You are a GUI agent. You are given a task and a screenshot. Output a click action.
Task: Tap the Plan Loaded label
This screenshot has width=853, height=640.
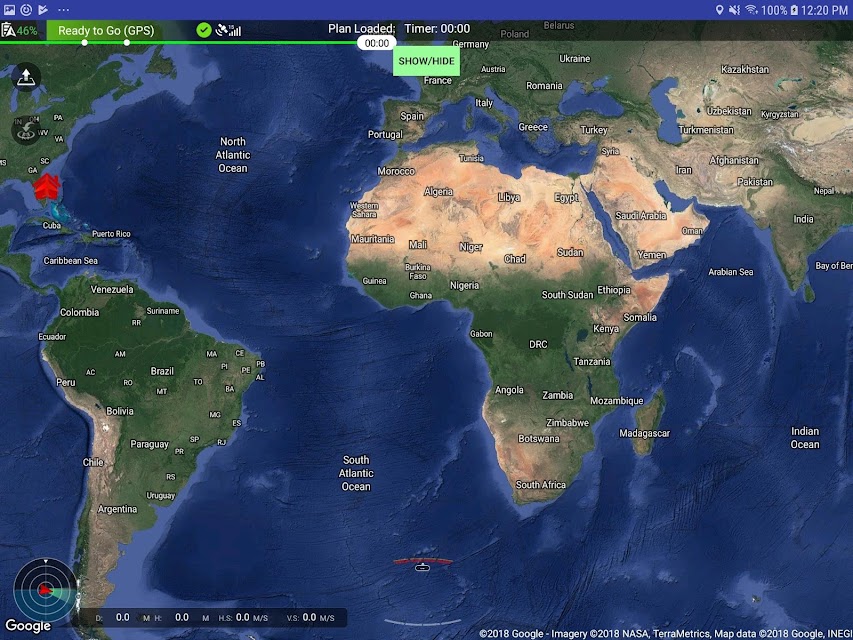pos(362,28)
